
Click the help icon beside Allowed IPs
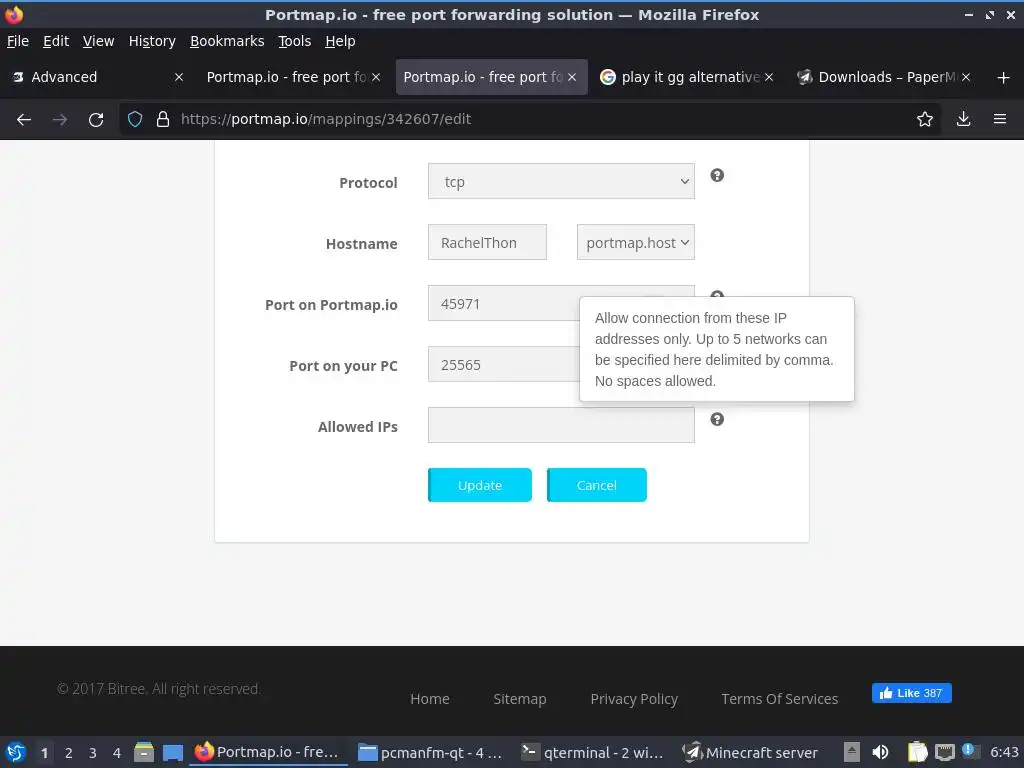tap(717, 419)
